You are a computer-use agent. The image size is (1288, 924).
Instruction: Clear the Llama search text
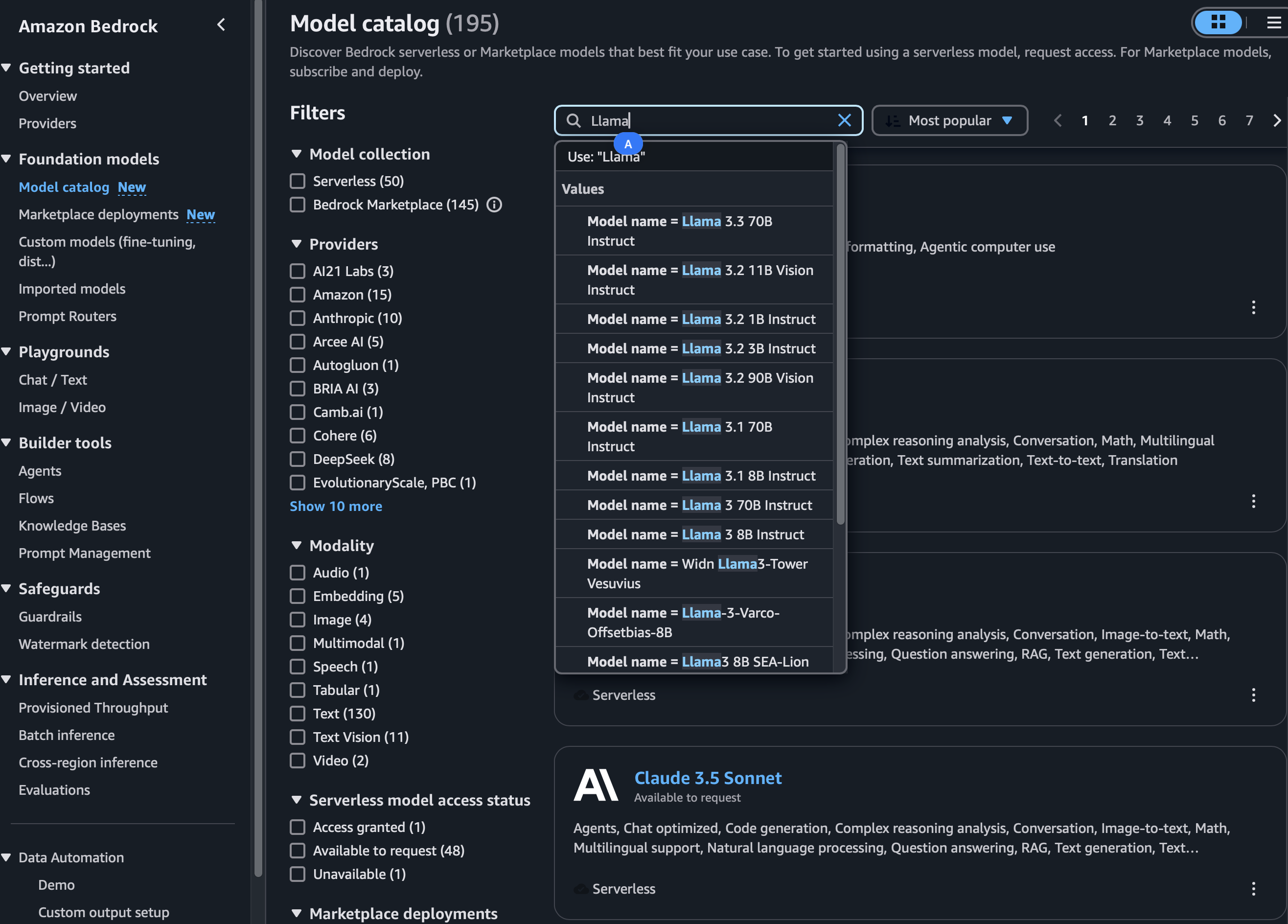point(844,120)
